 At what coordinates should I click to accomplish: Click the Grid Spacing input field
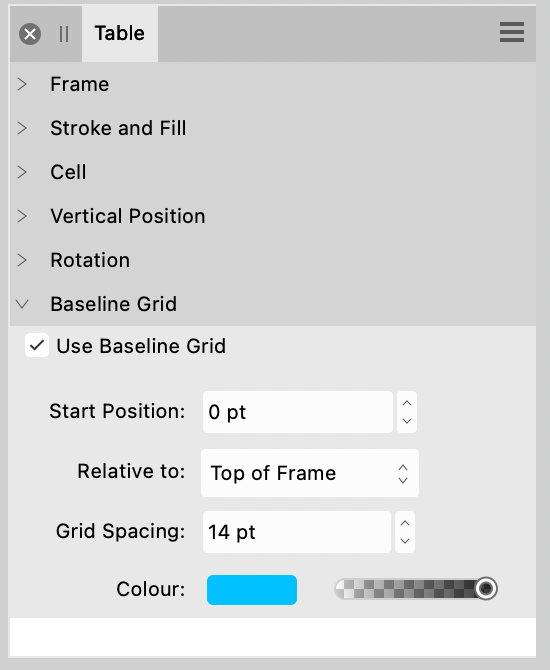(297, 532)
